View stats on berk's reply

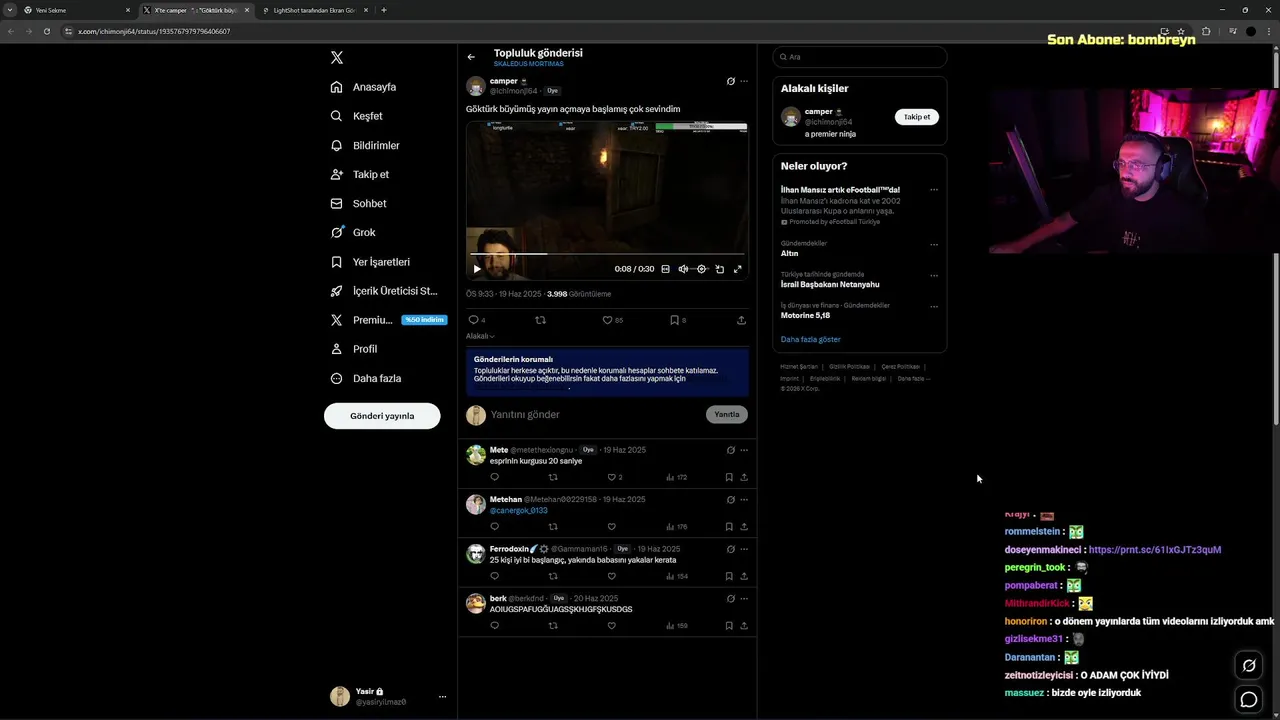[677, 625]
